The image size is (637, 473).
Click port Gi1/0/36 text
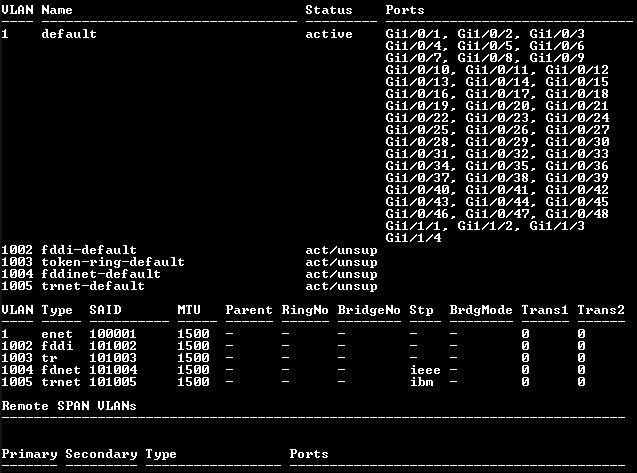577,166
